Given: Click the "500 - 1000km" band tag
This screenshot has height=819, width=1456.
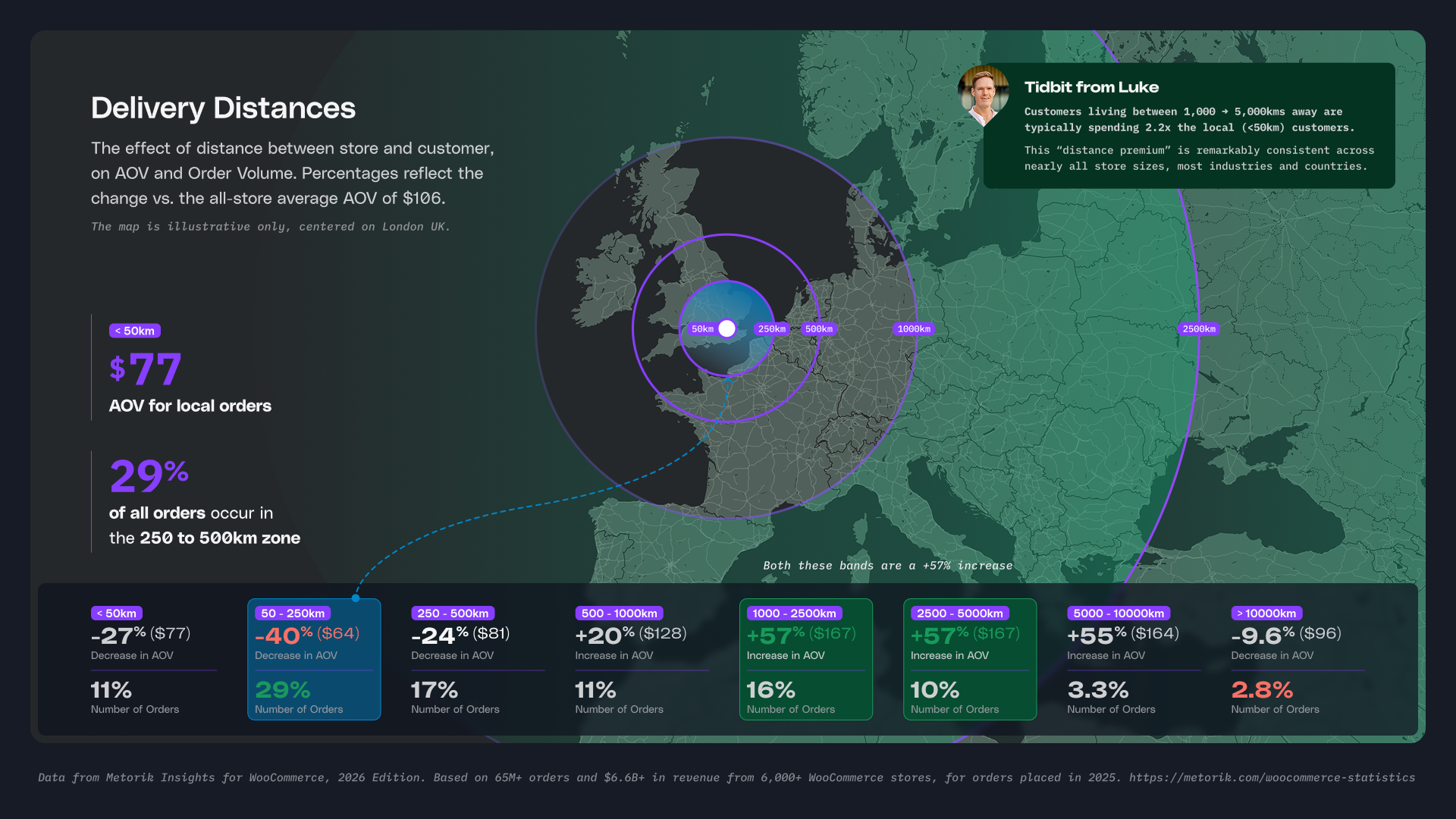Looking at the screenshot, I should pyautogui.click(x=620, y=613).
